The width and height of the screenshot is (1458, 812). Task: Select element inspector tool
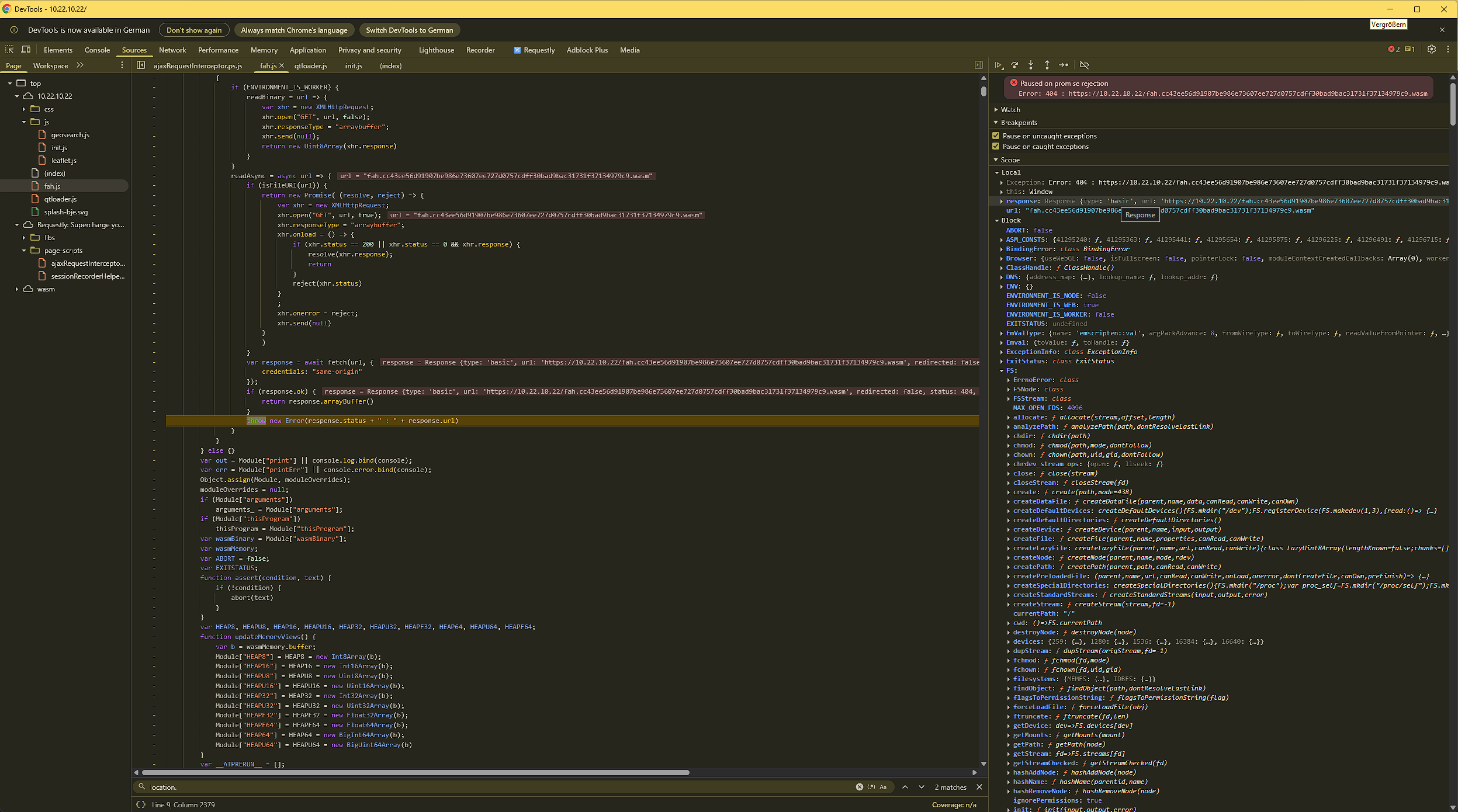pyautogui.click(x=9, y=50)
